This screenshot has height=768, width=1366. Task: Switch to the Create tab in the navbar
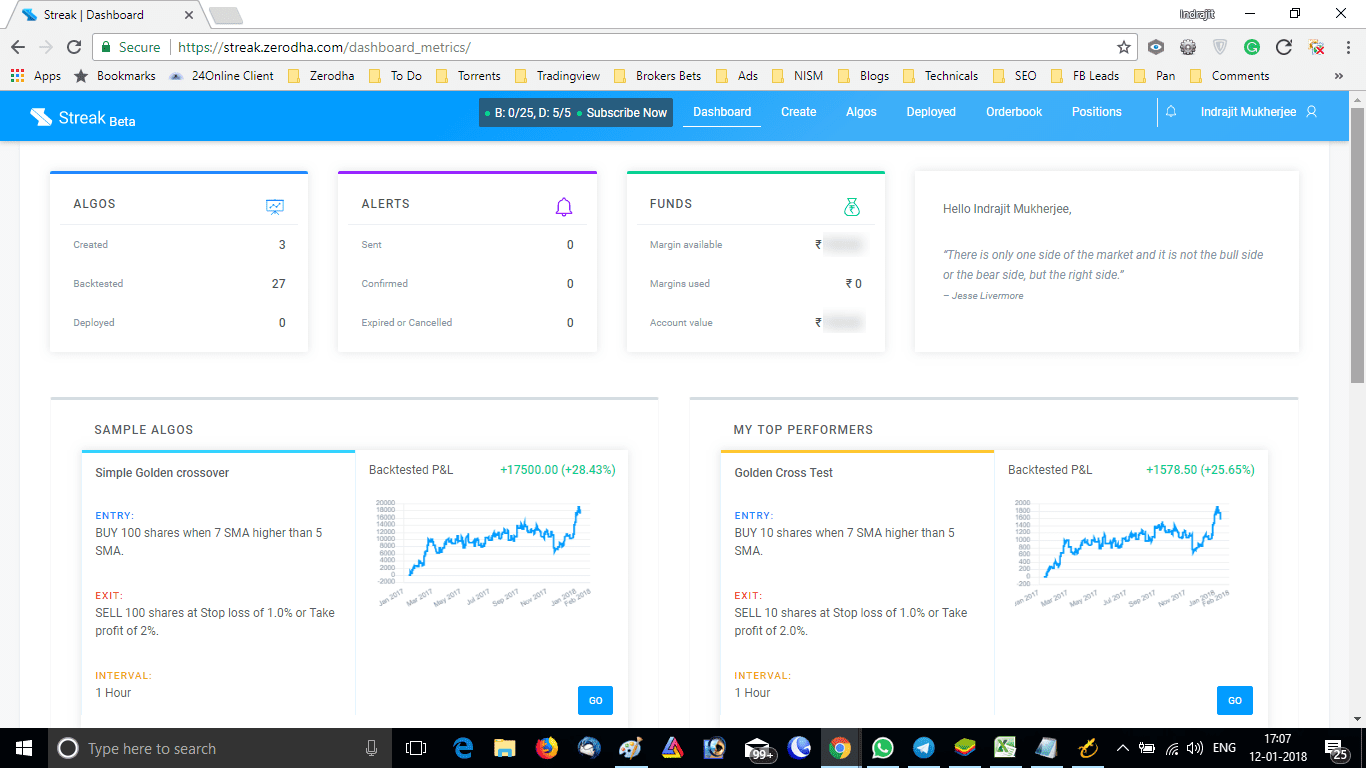click(x=798, y=112)
